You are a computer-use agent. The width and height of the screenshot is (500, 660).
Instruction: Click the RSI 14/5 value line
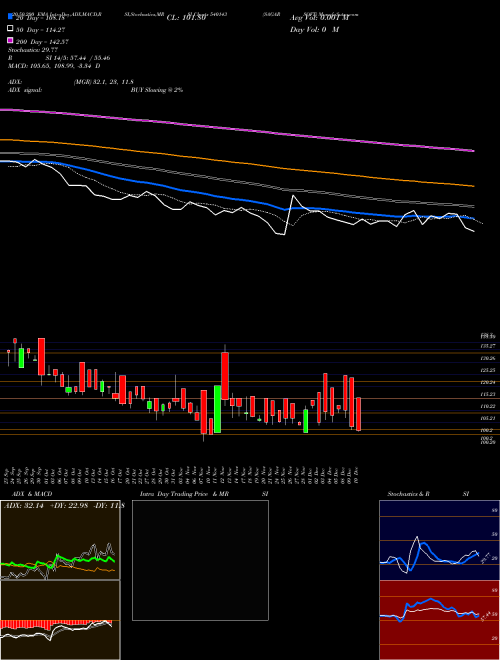59,58
